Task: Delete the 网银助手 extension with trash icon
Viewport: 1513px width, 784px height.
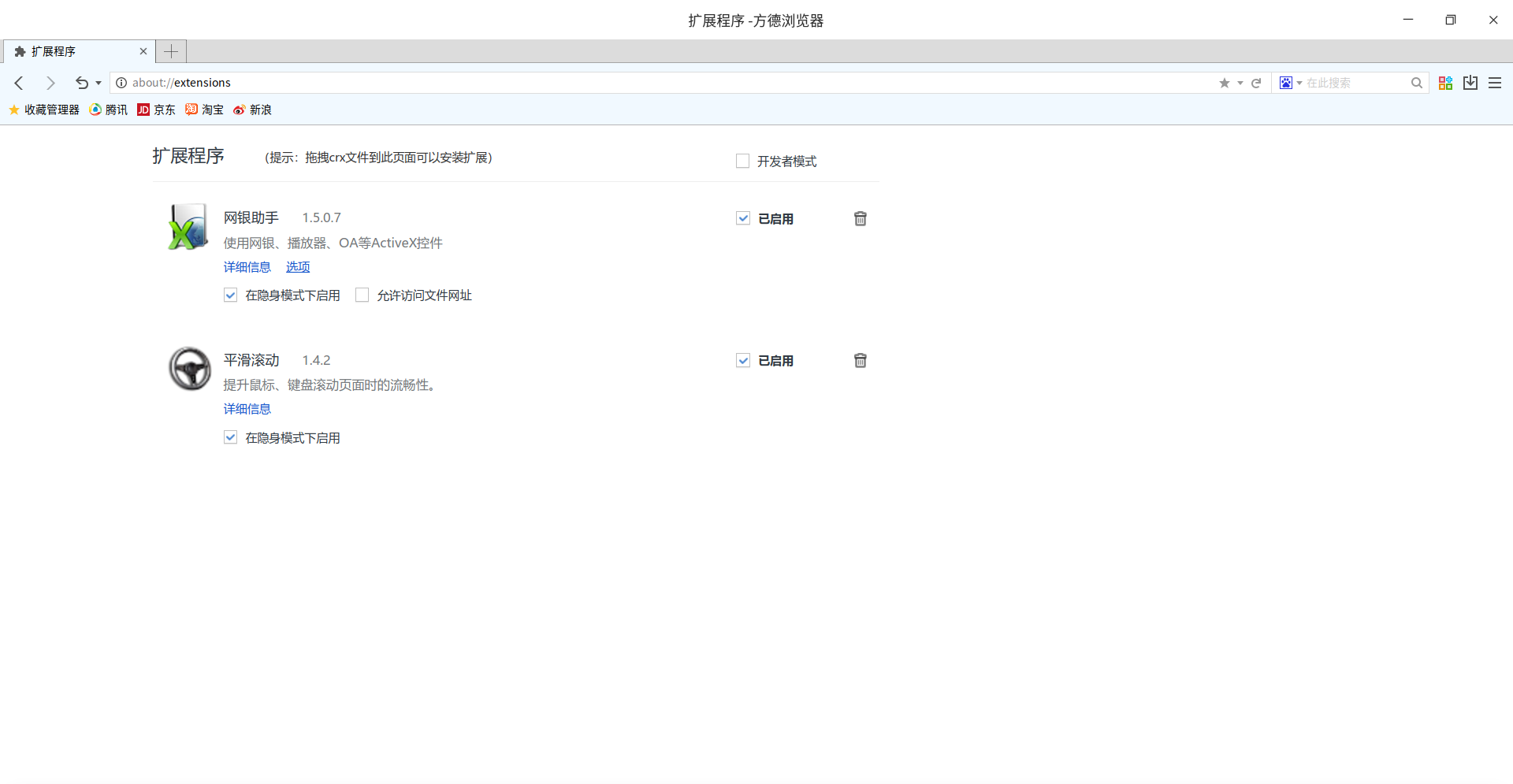Action: (x=861, y=218)
